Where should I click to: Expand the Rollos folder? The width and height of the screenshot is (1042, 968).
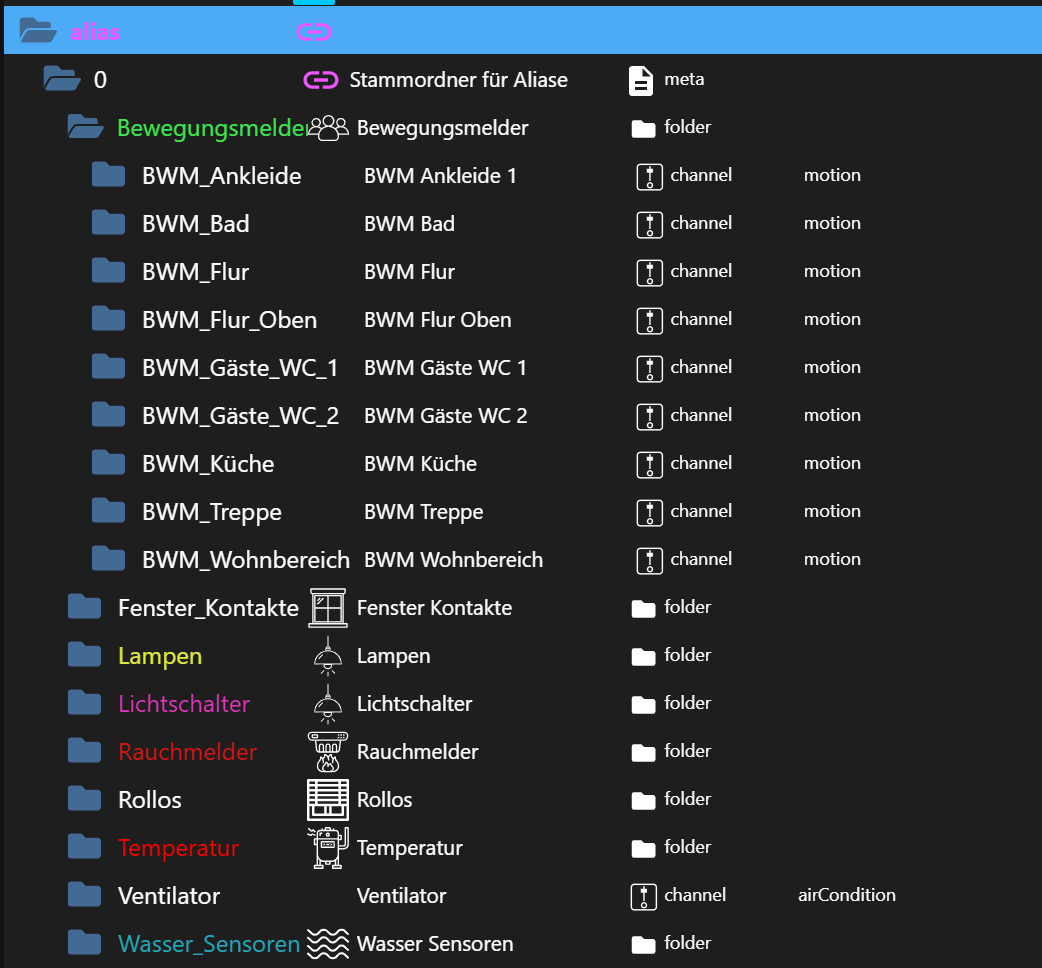[85, 798]
